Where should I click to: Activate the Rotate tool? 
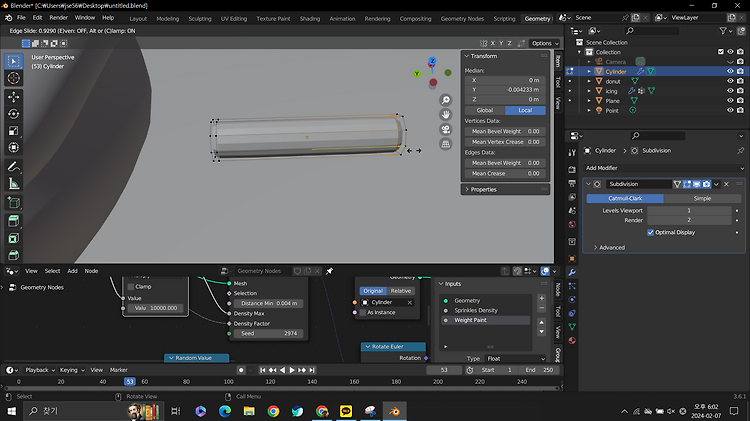[x=14, y=114]
